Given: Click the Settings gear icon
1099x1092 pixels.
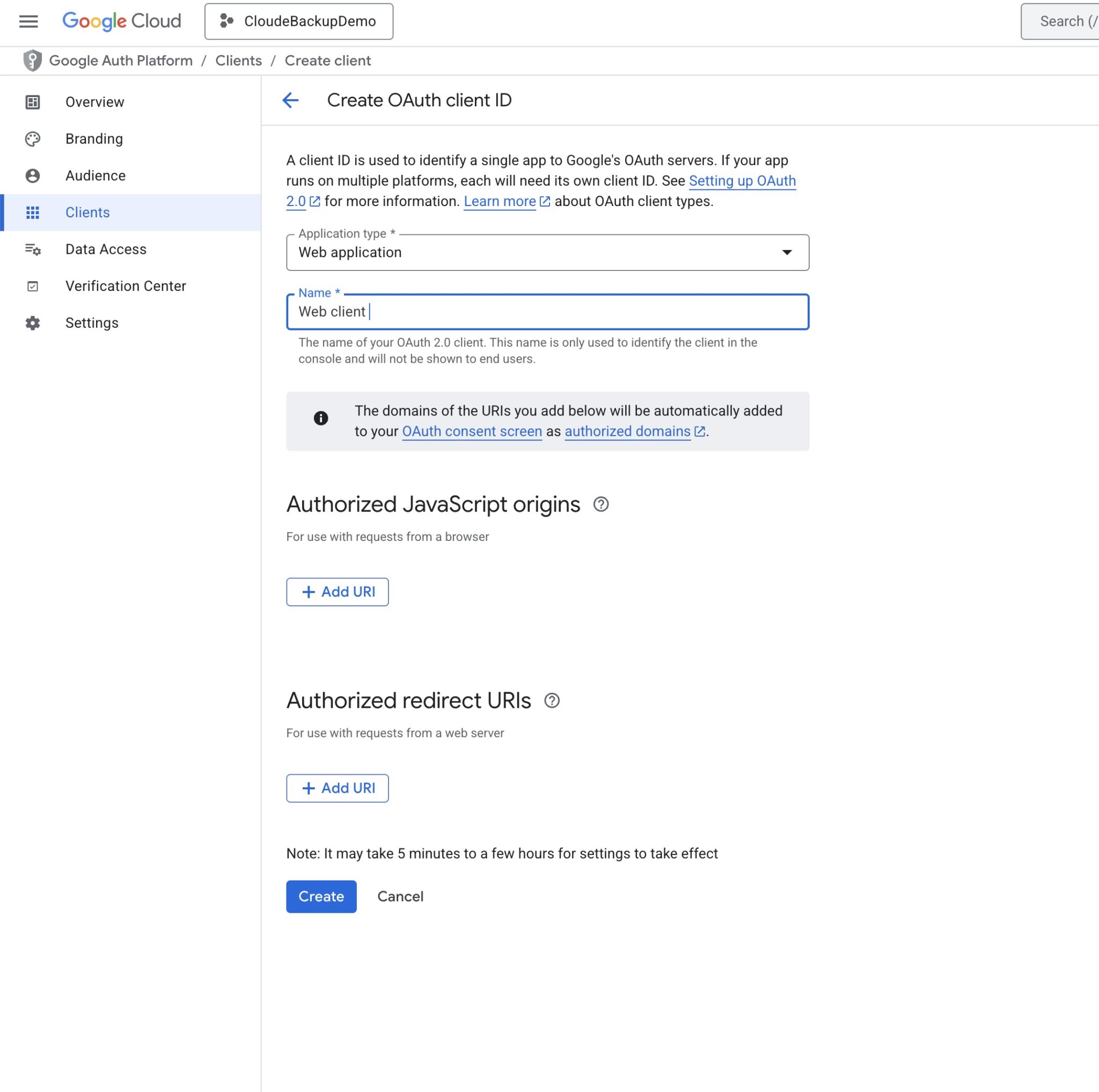Looking at the screenshot, I should pyautogui.click(x=32, y=323).
